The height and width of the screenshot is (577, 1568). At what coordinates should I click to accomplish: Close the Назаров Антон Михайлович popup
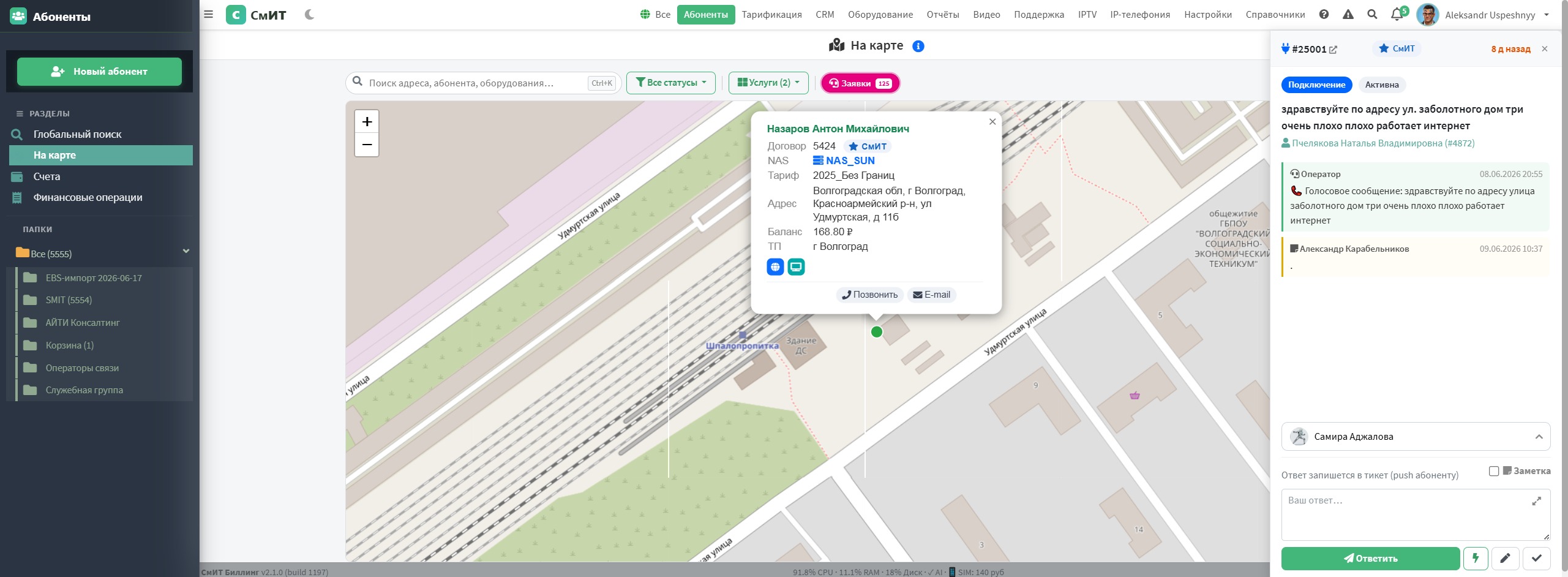point(992,122)
